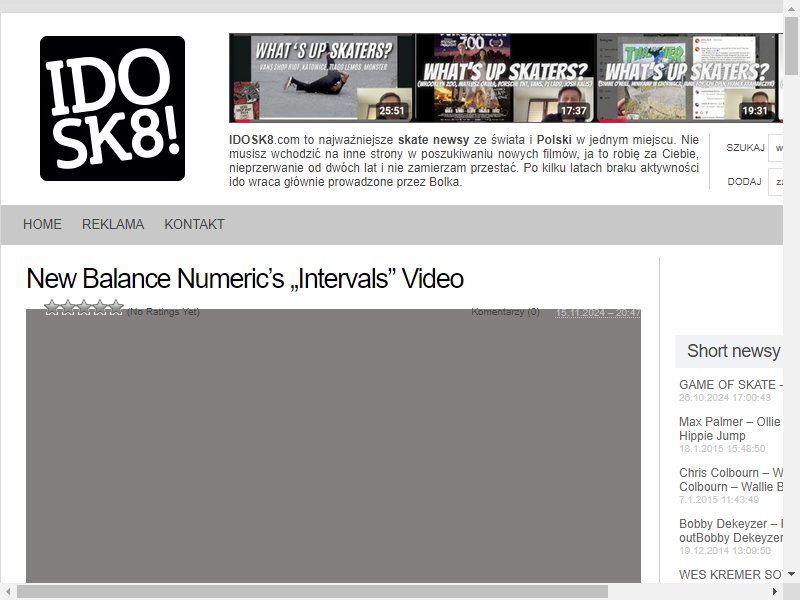Click the 15.11.2024 post date
800x600 pixels.
tap(598, 312)
